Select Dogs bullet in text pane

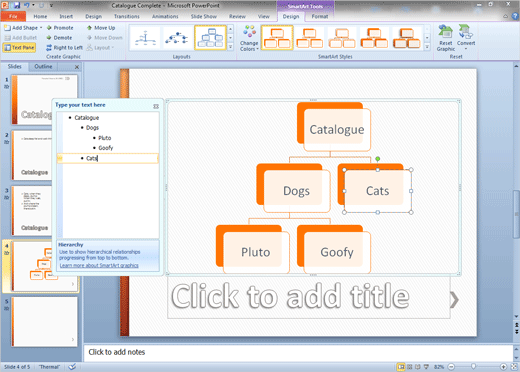[92, 128]
